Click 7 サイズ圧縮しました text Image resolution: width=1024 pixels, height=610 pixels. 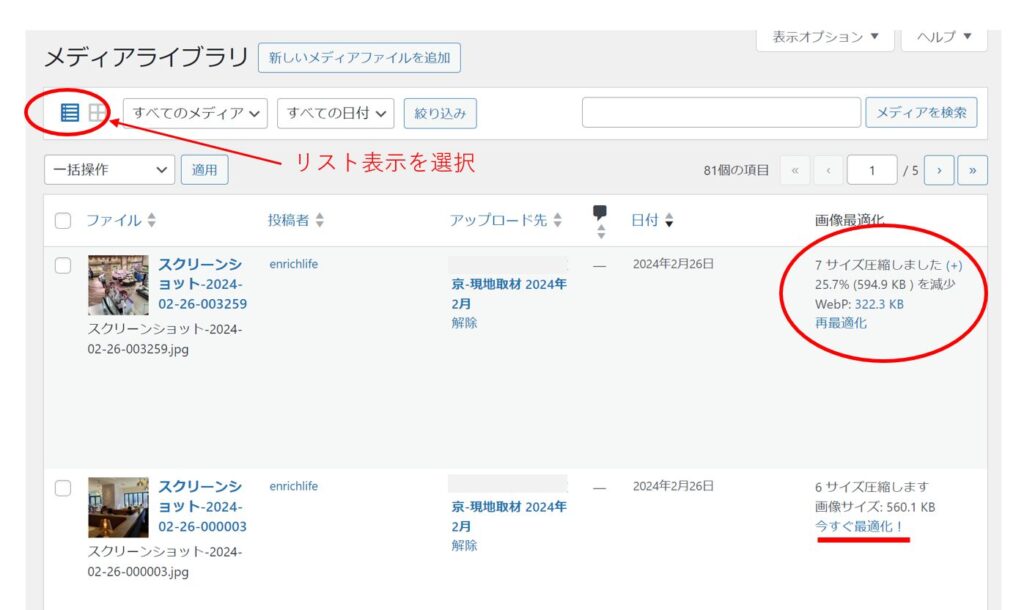pos(878,265)
